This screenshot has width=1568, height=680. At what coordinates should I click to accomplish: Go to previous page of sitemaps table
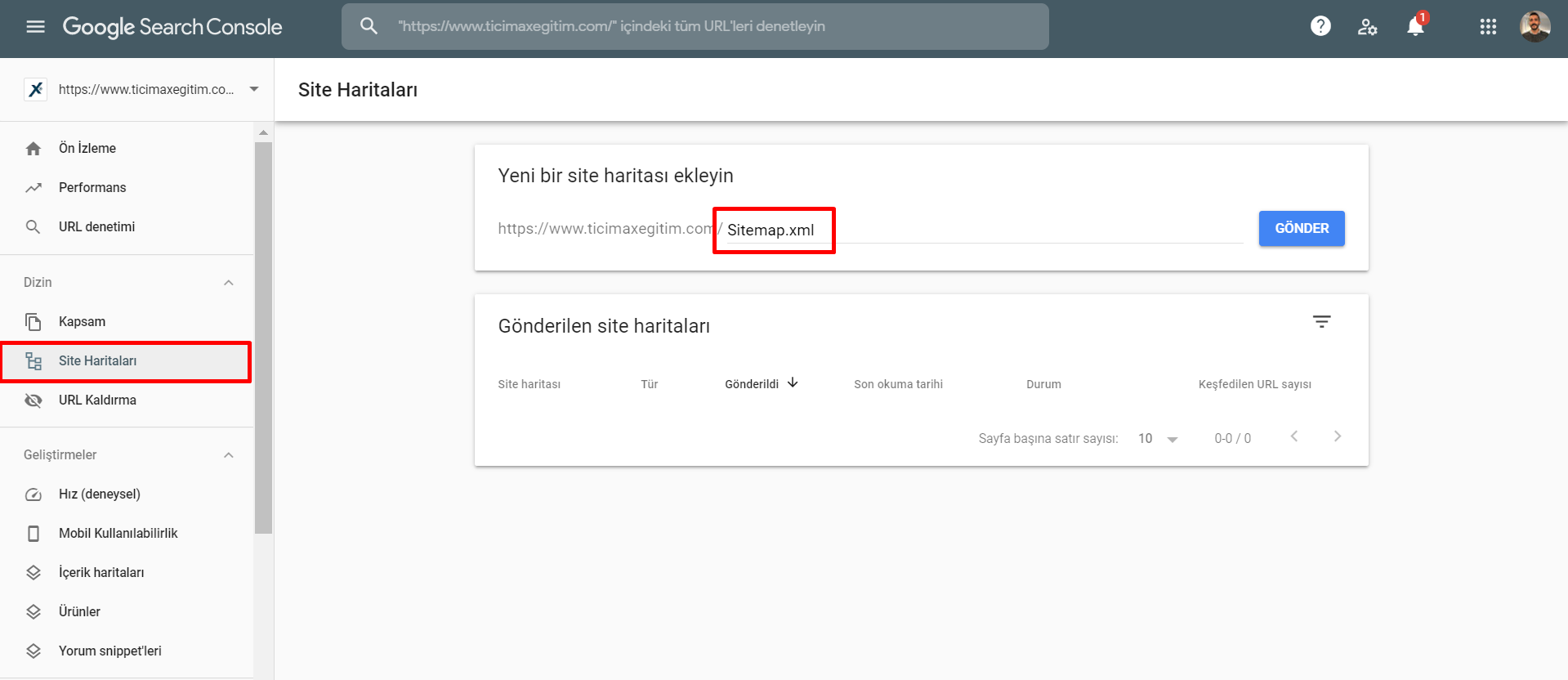[1294, 436]
